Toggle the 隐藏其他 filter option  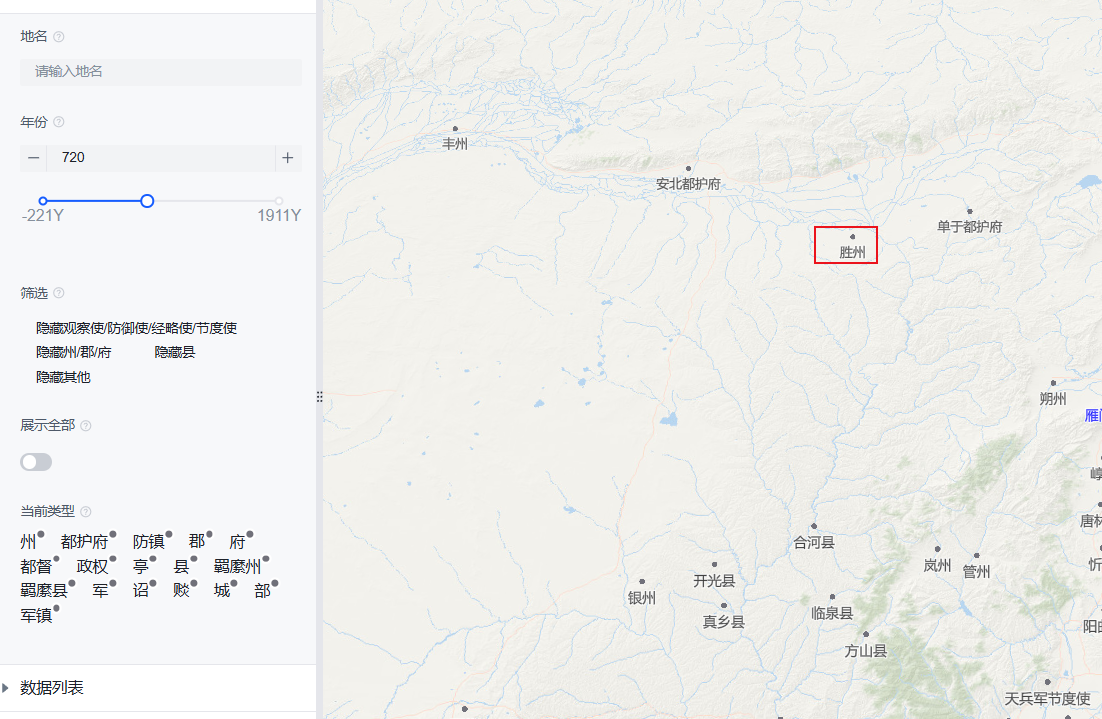(x=63, y=377)
